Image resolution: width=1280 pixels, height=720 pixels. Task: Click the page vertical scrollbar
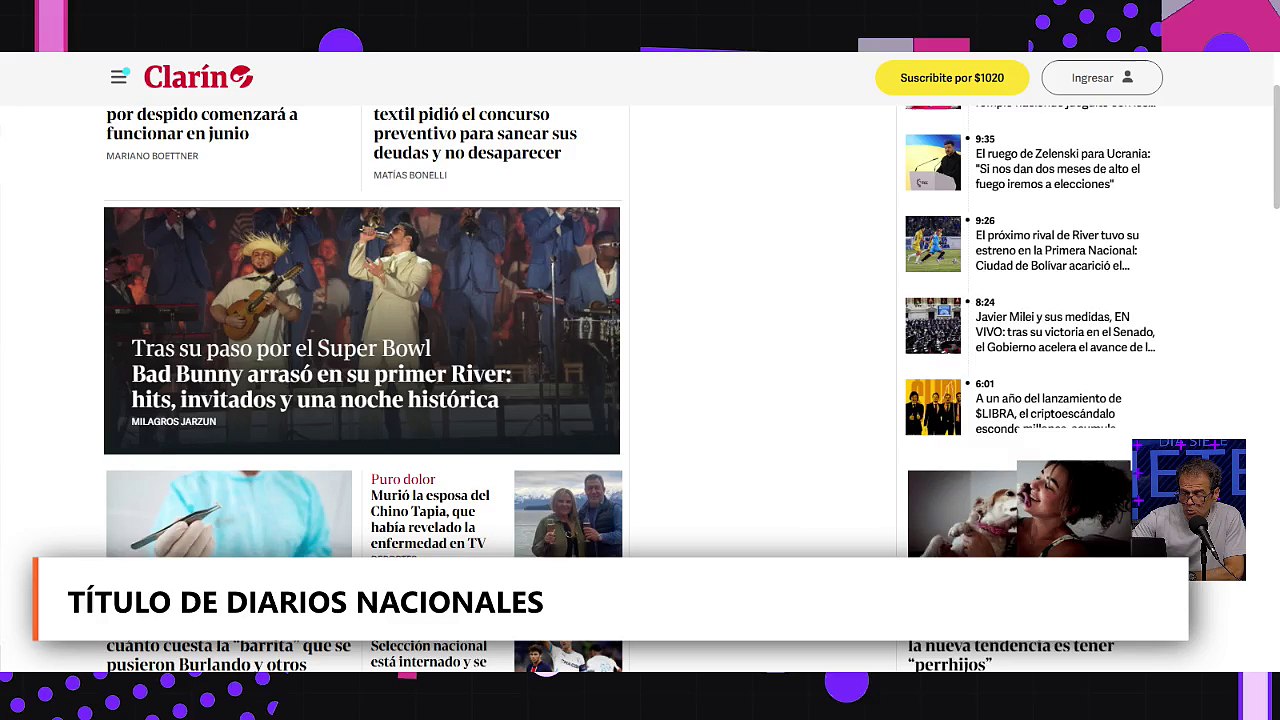(x=1275, y=147)
